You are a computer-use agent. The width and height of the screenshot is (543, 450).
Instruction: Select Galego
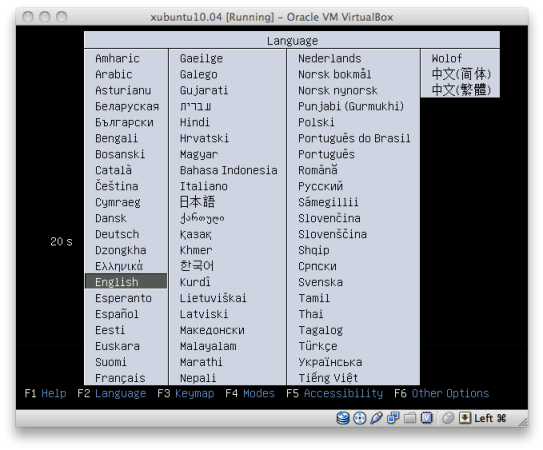(198, 74)
